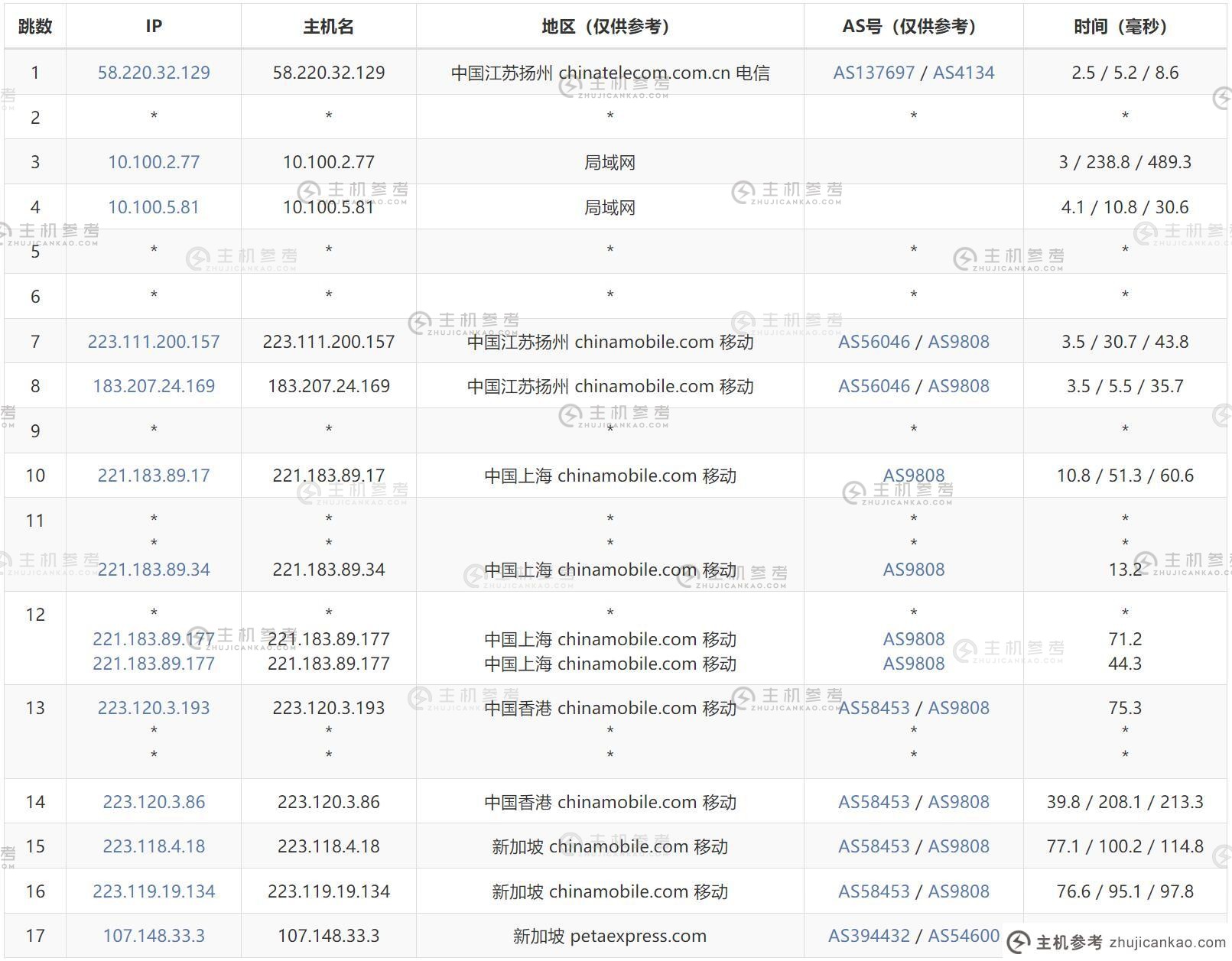Open IP link 223.120.3.193
The width and height of the screenshot is (1232, 961).
coord(154,708)
